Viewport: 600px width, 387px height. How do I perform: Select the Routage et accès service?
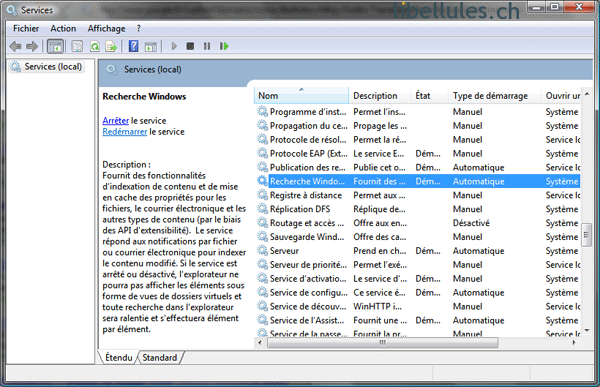coord(307,223)
